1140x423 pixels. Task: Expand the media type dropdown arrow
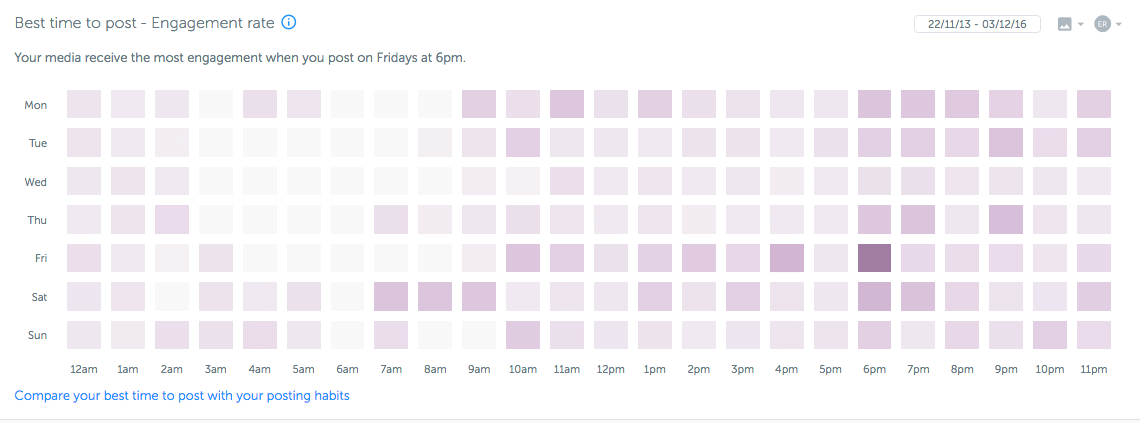(1081, 25)
